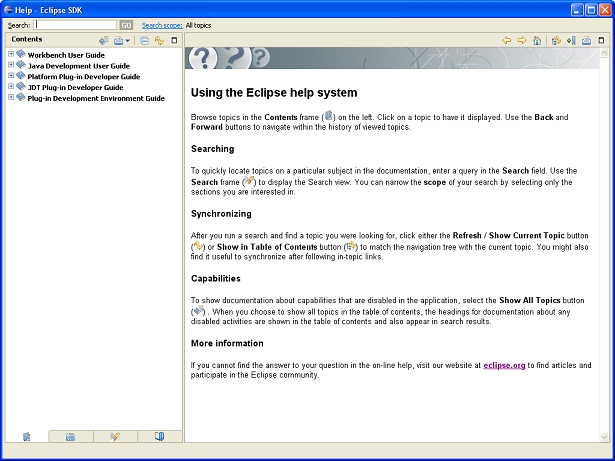The width and height of the screenshot is (615, 461).
Task: Open the Platform Plug-in Developer Guide topic
Action: [x=84, y=77]
